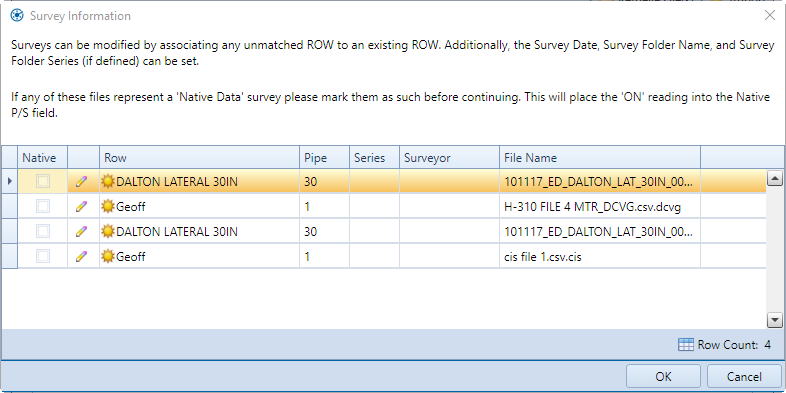This screenshot has height=393, width=786.
Task: Click the table icon beside Row Count
Action: (x=685, y=344)
